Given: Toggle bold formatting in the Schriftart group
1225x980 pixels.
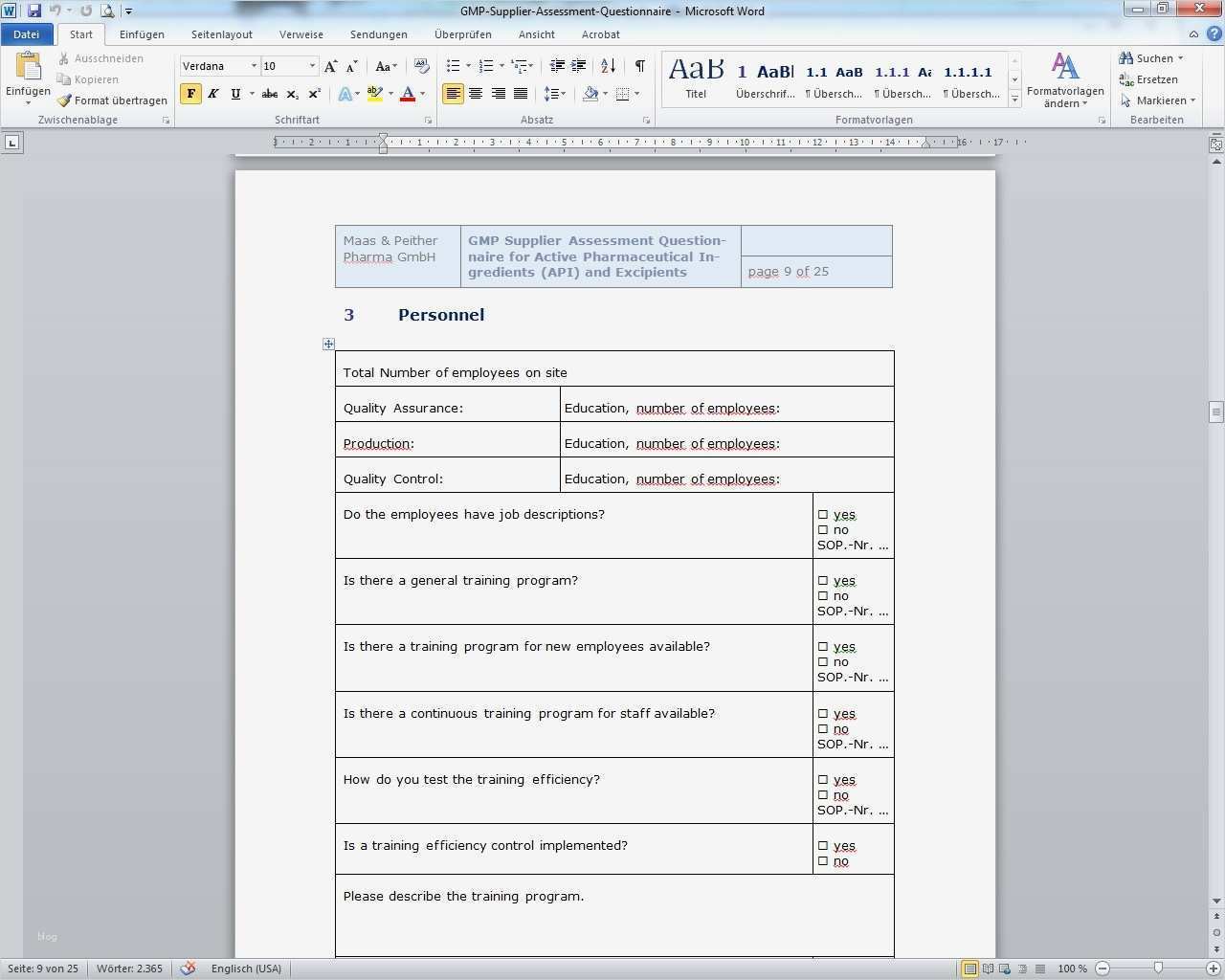Looking at the screenshot, I should (191, 94).
